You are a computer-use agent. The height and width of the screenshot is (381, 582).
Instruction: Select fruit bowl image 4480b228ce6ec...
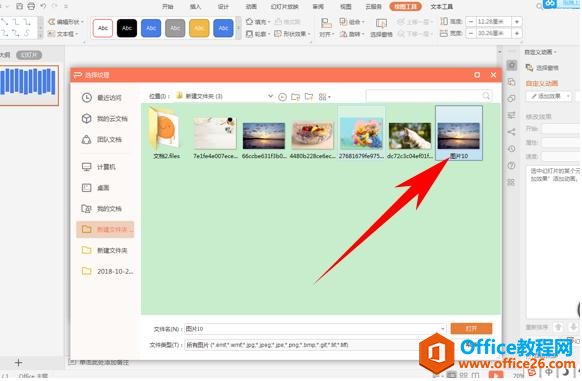pos(313,140)
